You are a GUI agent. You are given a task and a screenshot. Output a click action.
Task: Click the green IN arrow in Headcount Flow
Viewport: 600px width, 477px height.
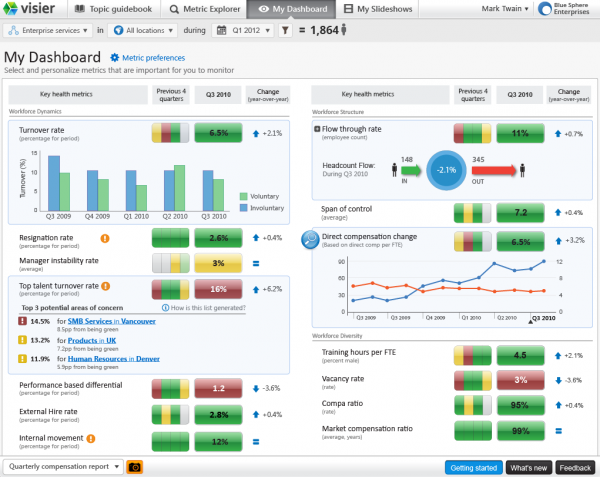[411, 170]
